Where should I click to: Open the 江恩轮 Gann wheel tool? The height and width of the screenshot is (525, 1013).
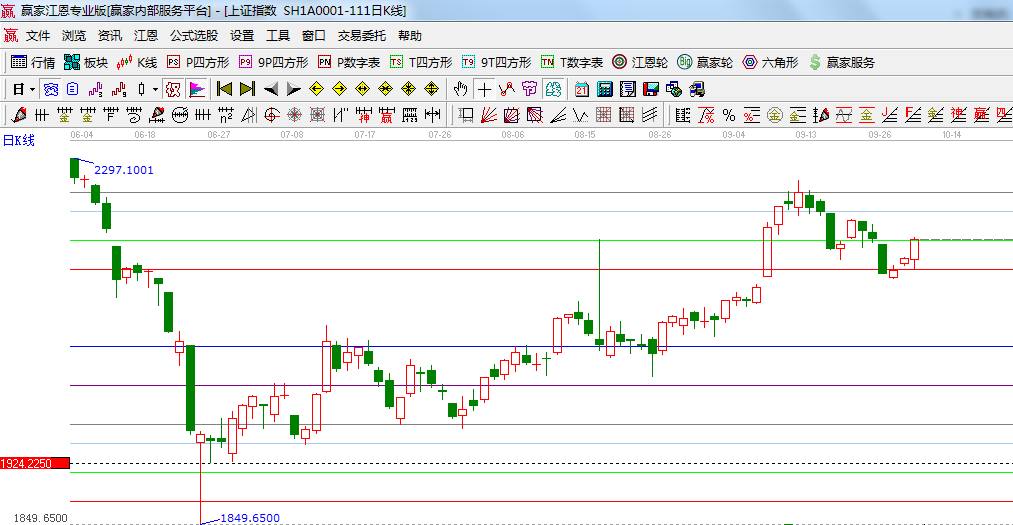642,62
